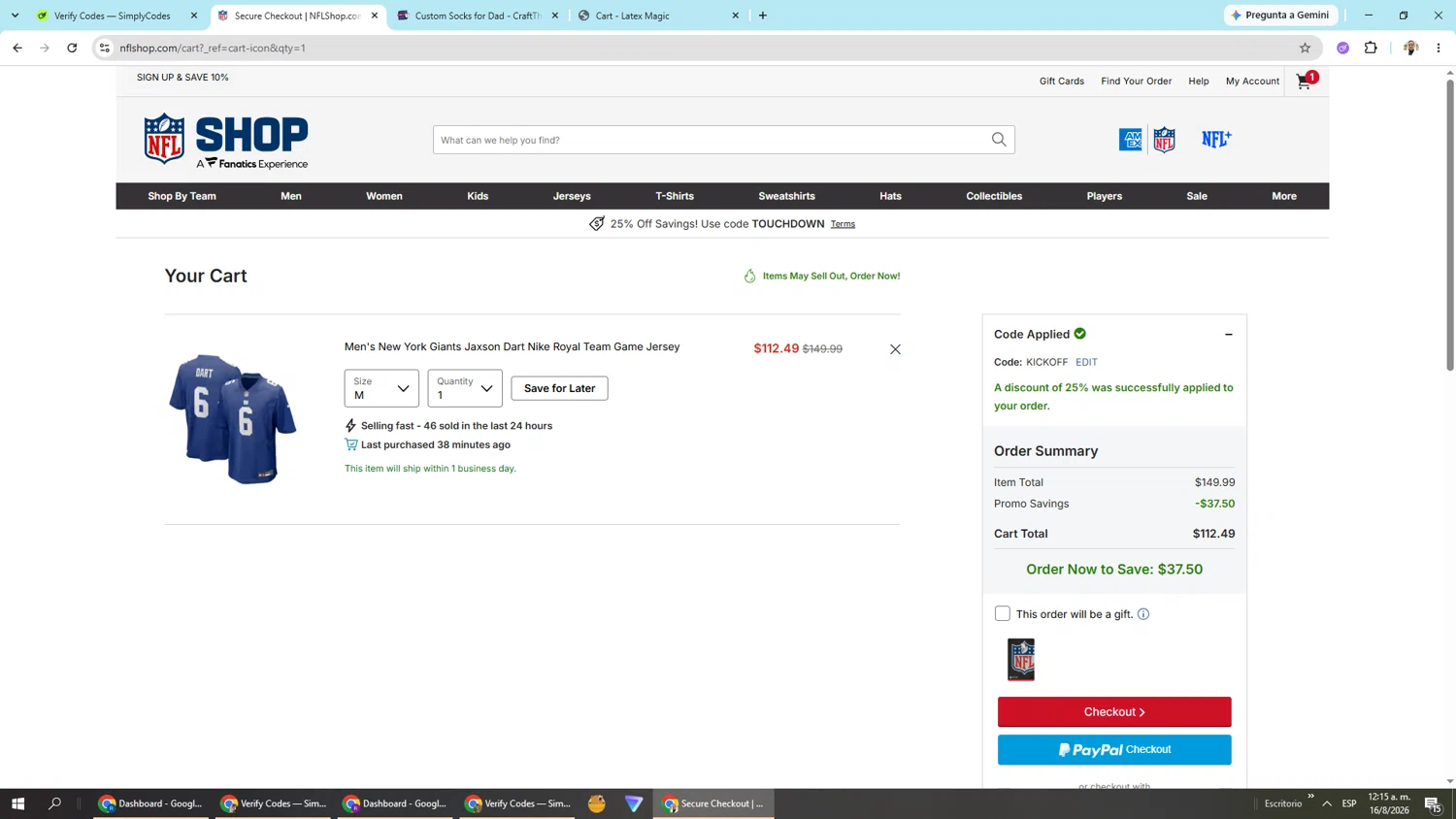Open the NFL+ logo link

pyautogui.click(x=1216, y=140)
